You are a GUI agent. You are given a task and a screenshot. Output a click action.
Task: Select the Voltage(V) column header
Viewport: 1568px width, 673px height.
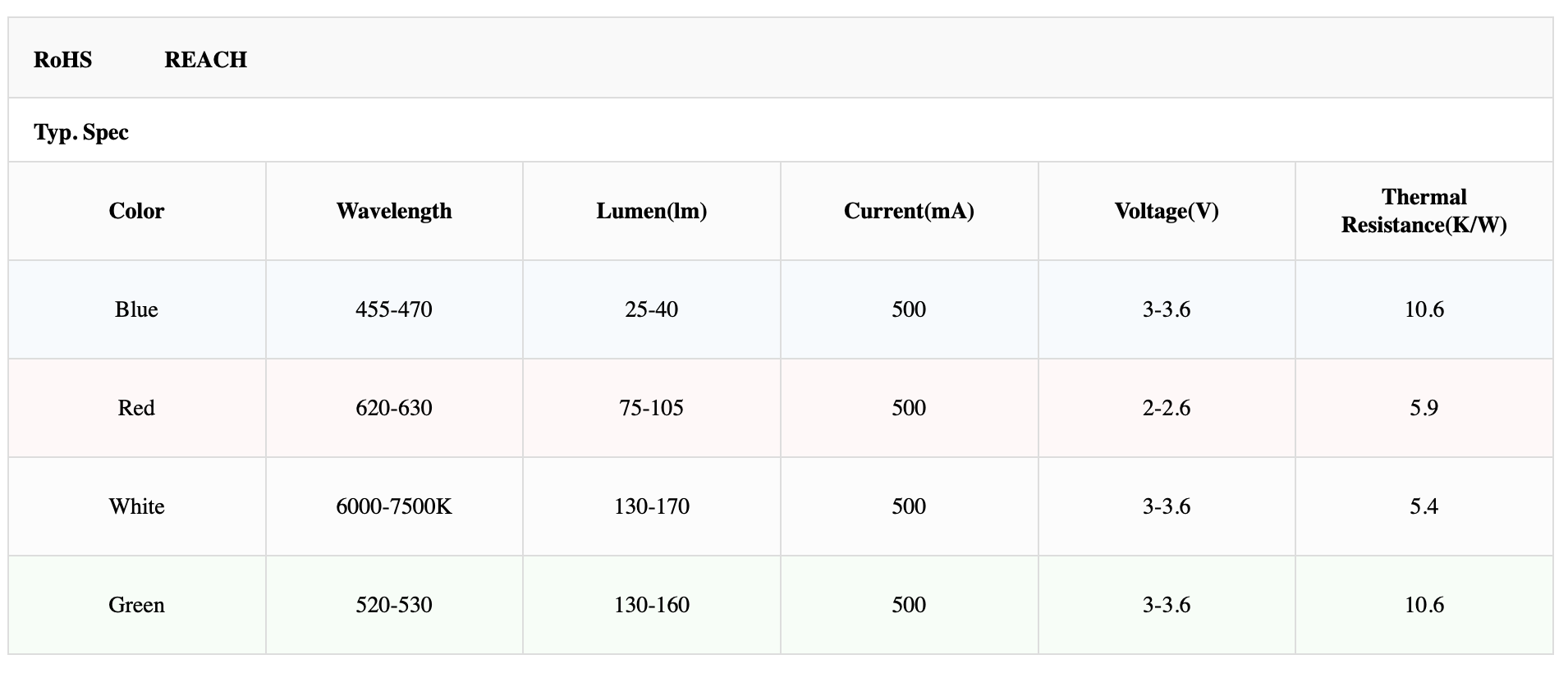(x=1167, y=211)
